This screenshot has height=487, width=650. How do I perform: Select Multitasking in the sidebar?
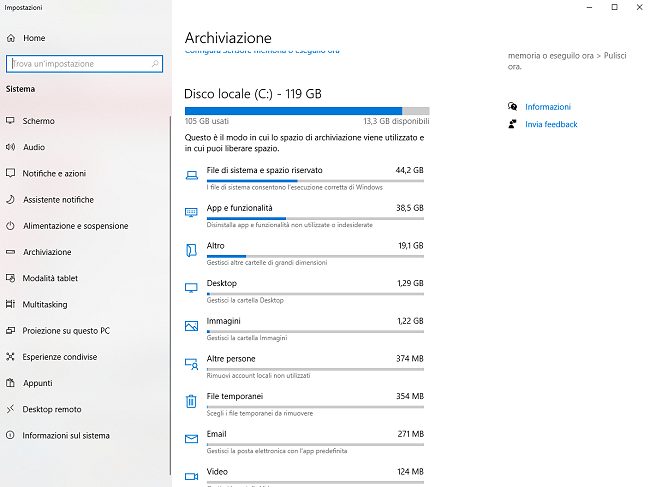click(45, 304)
